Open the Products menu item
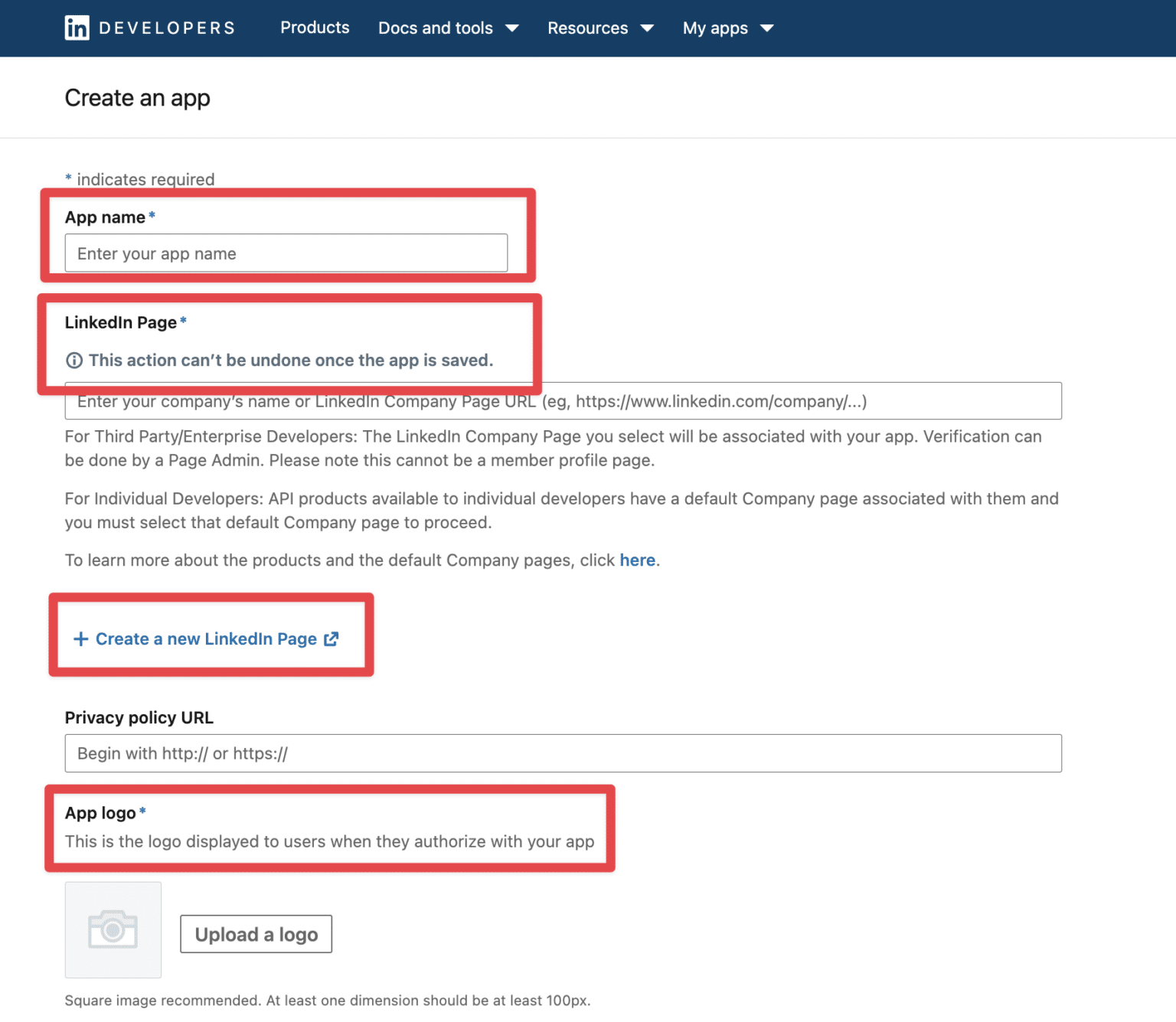The image size is (1176, 1022). click(314, 28)
